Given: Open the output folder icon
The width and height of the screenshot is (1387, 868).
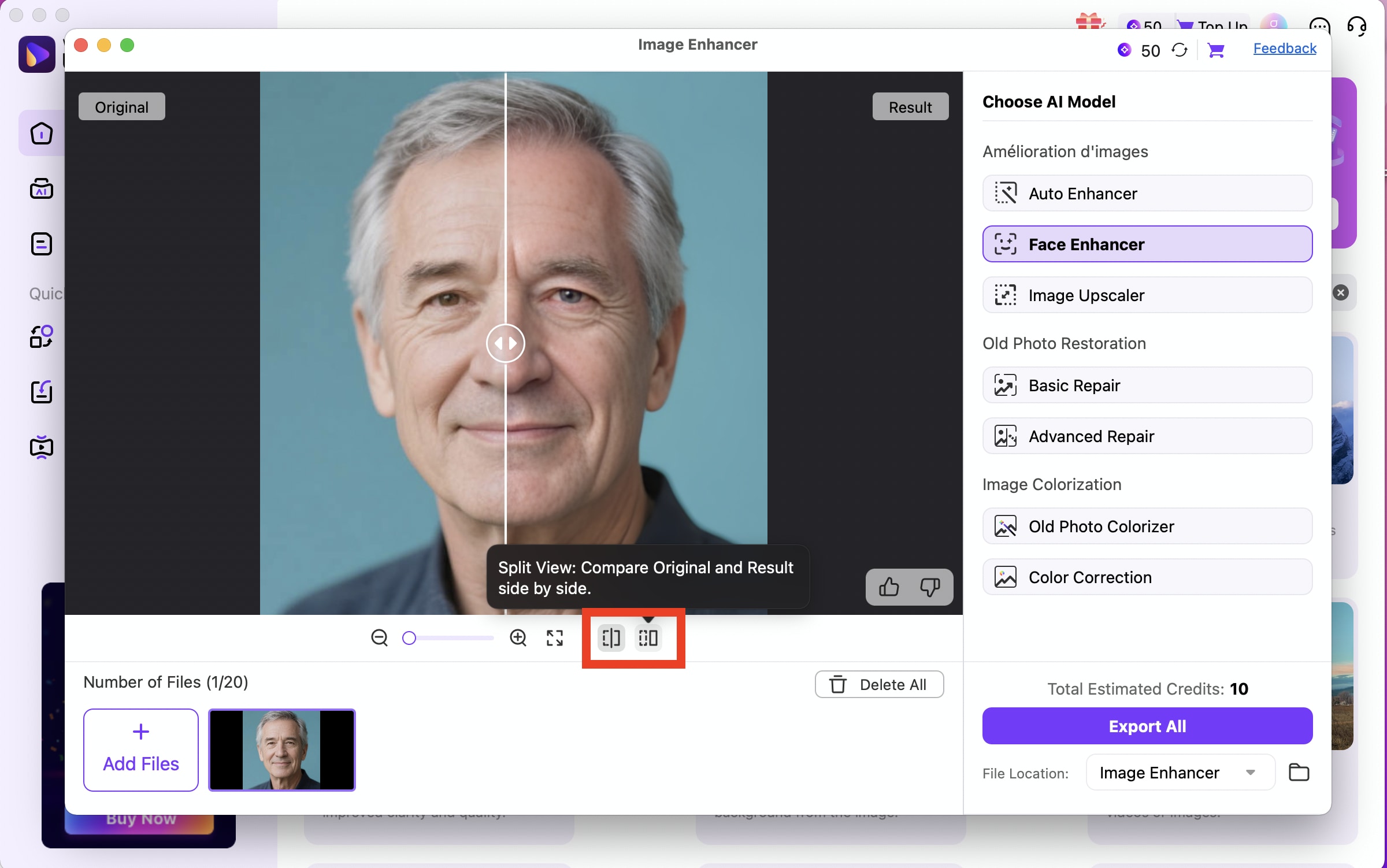Looking at the screenshot, I should 1299,772.
